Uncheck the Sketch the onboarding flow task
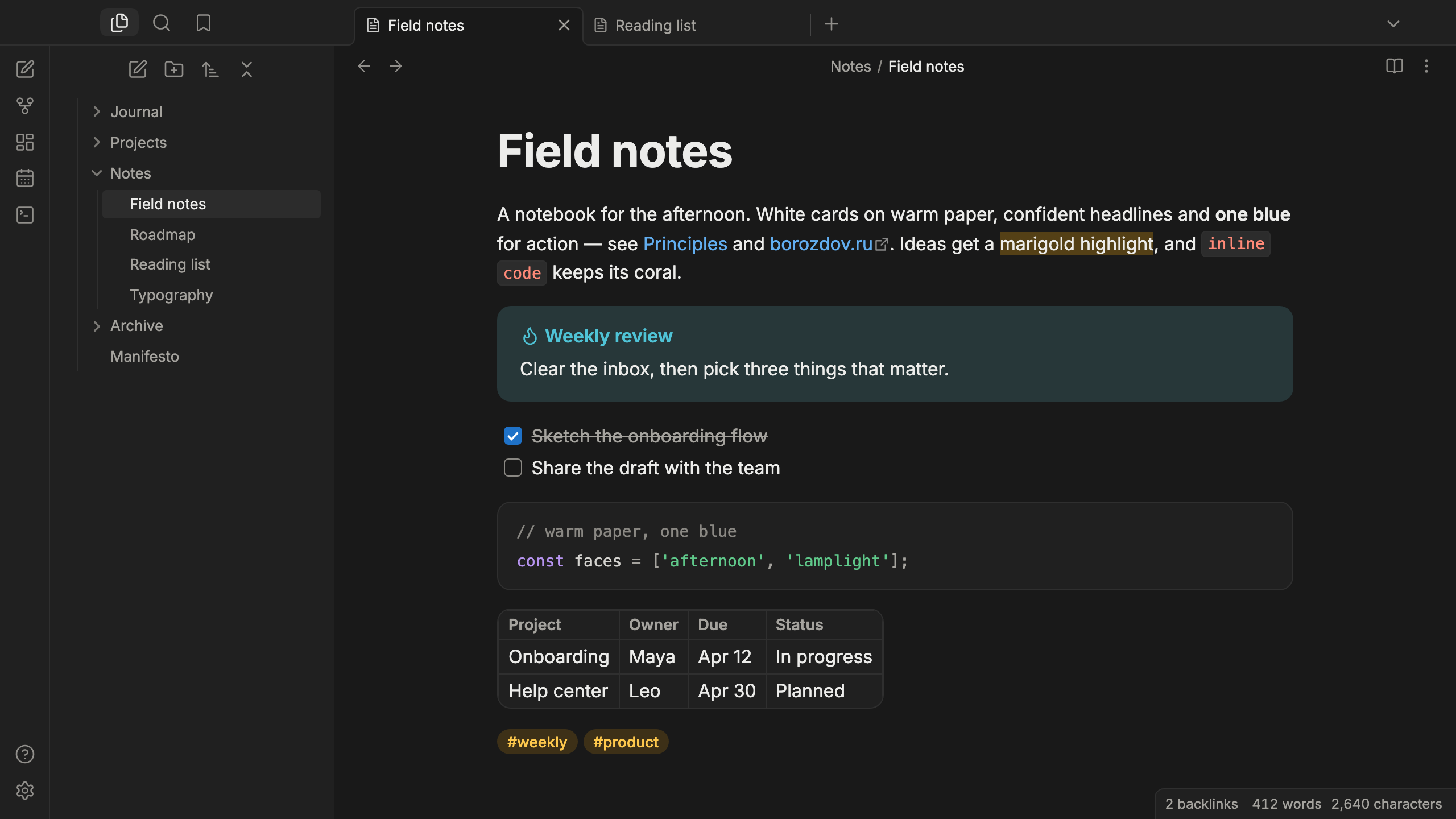The image size is (1456, 819). (513, 436)
